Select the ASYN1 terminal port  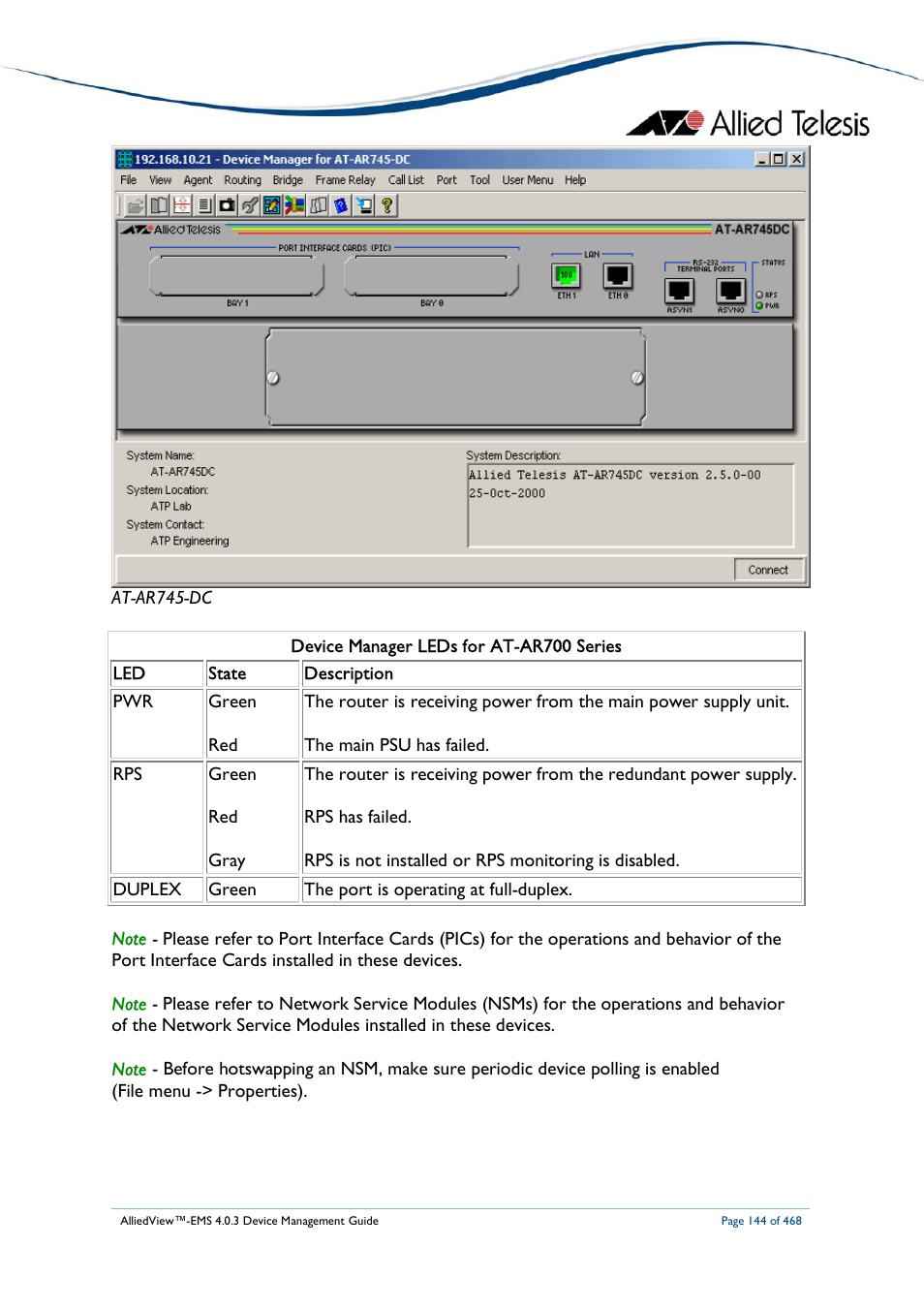679,291
